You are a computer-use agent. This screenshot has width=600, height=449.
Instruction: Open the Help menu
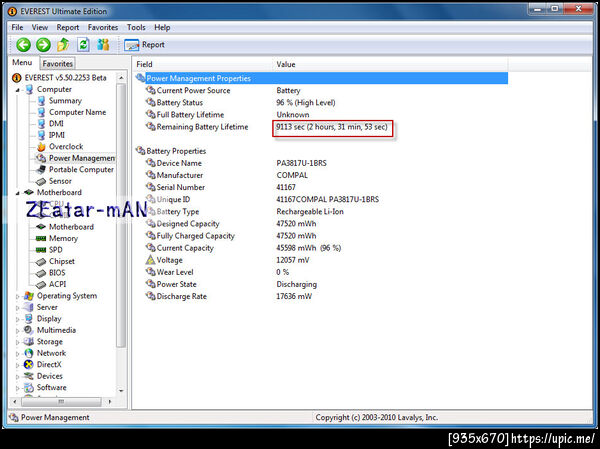point(162,28)
